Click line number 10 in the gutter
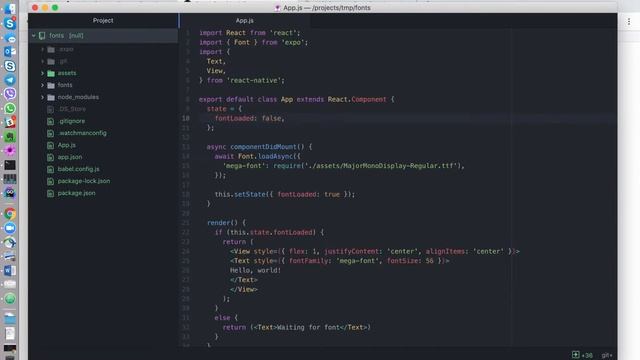This screenshot has height=360, width=640. tap(186, 118)
